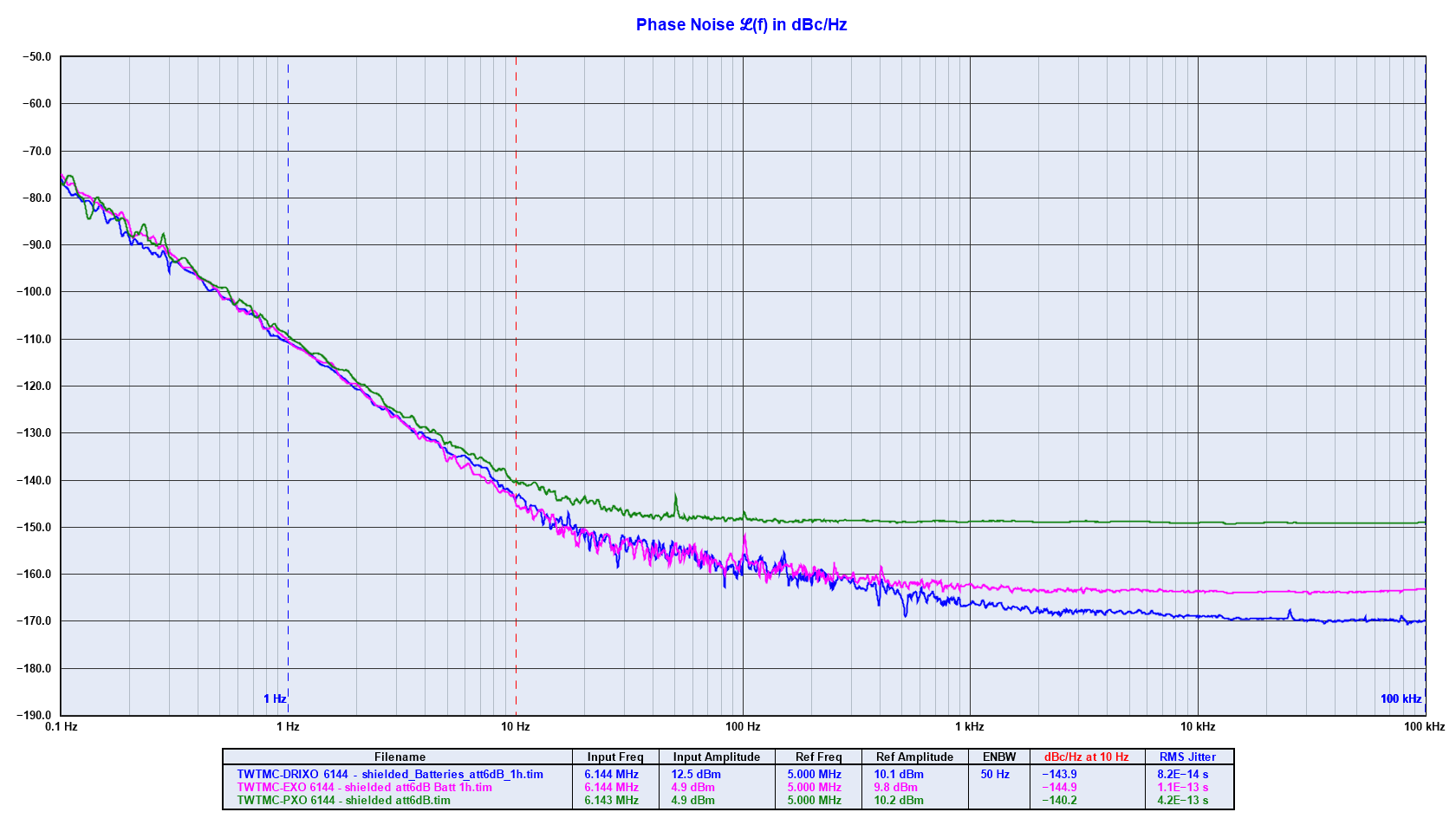
Task: Select the TWTMC-PXO 6144 filename row
Action: (x=343, y=801)
